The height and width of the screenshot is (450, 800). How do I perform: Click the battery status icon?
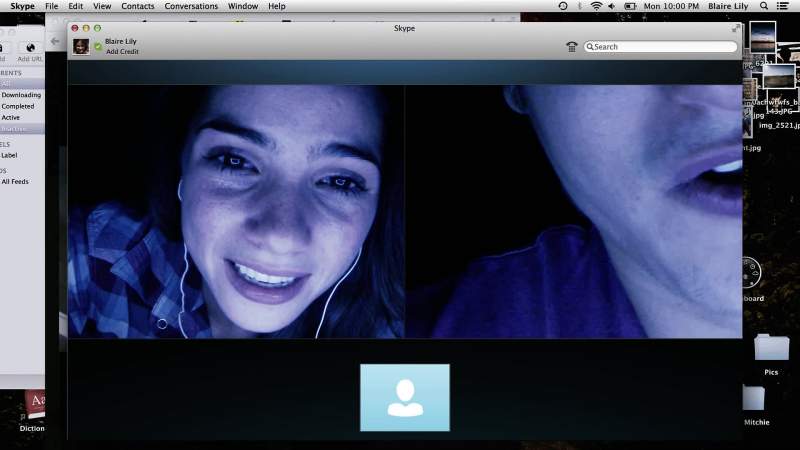click(630, 6)
